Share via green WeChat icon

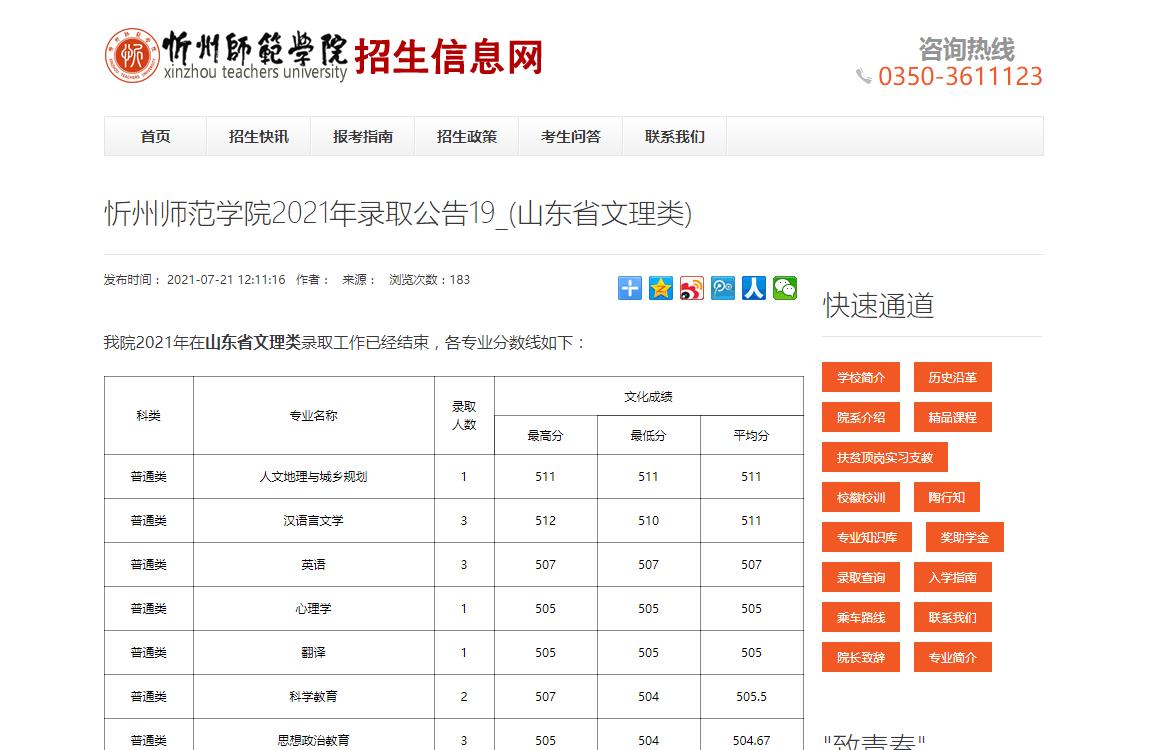[785, 288]
